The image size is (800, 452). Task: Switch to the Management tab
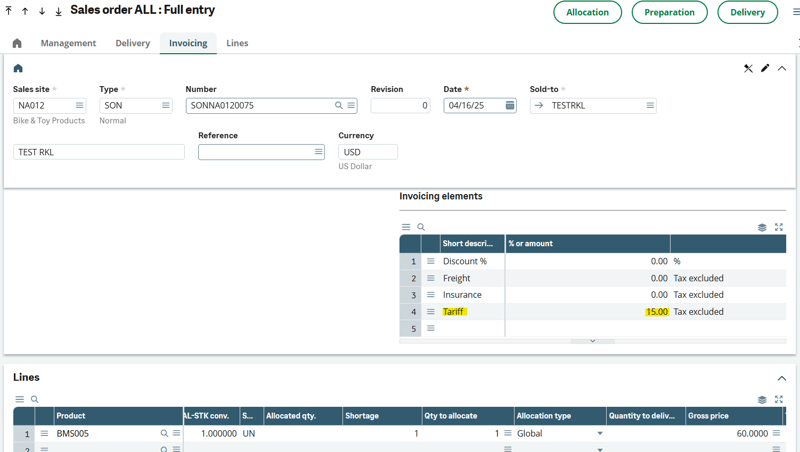(68, 43)
